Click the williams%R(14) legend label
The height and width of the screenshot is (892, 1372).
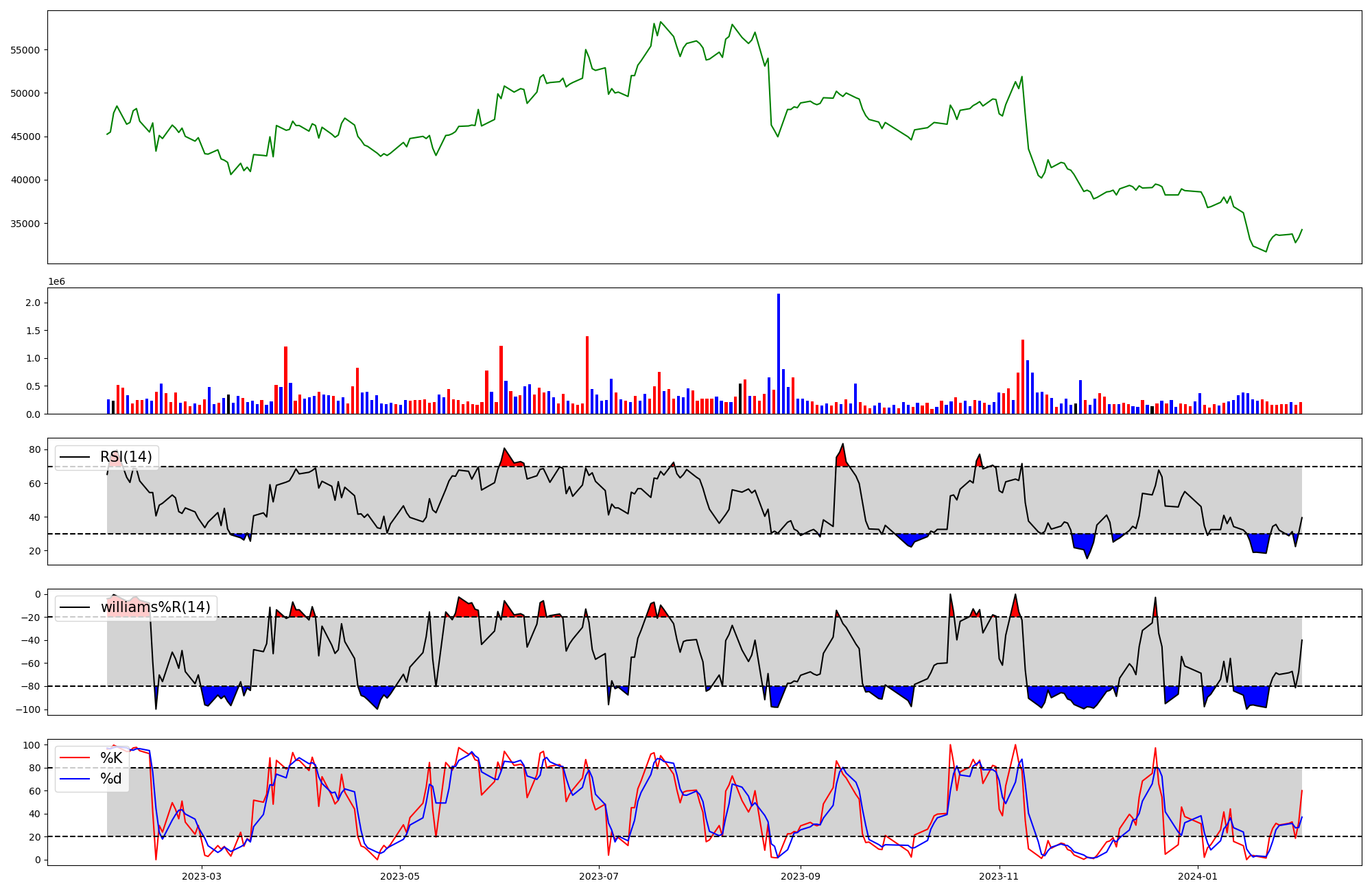coord(156,607)
